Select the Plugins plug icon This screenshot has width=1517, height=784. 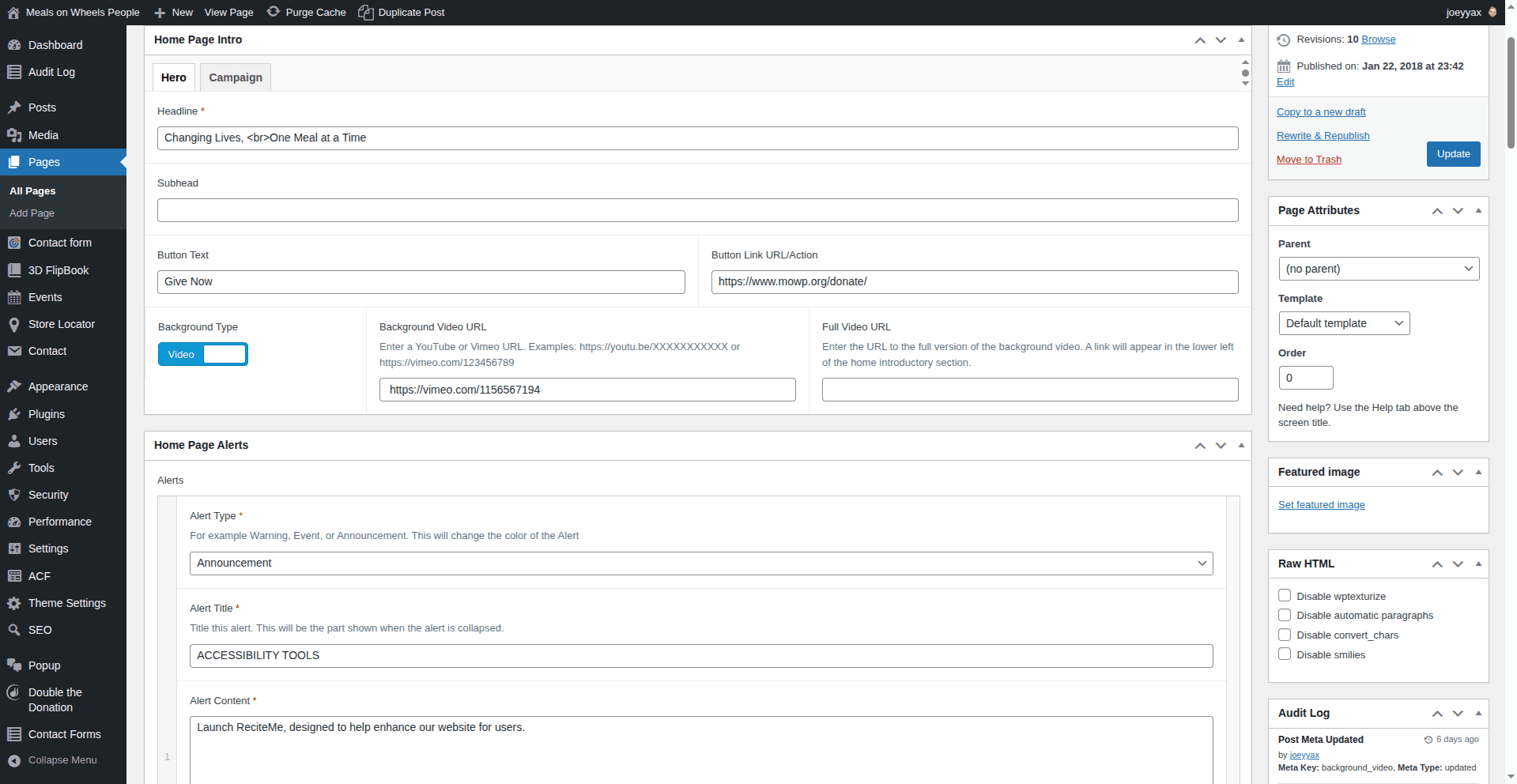click(x=14, y=413)
